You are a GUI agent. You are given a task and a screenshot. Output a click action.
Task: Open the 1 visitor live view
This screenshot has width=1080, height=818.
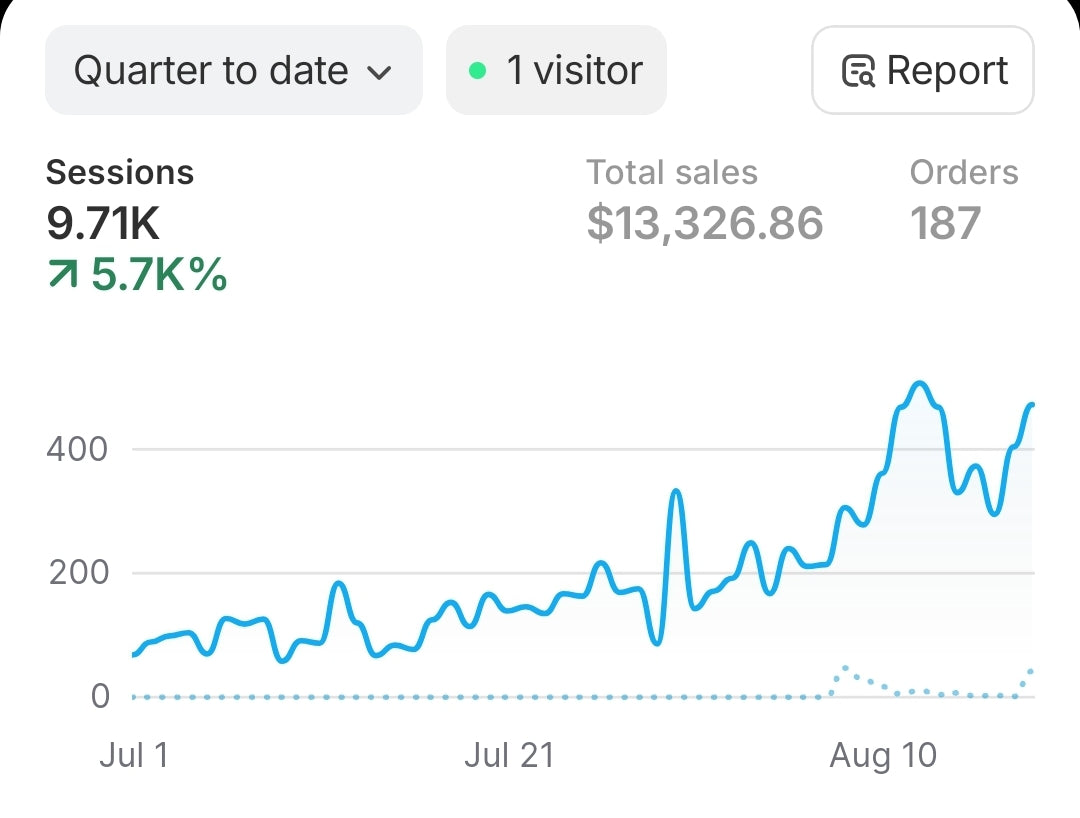[556, 71]
